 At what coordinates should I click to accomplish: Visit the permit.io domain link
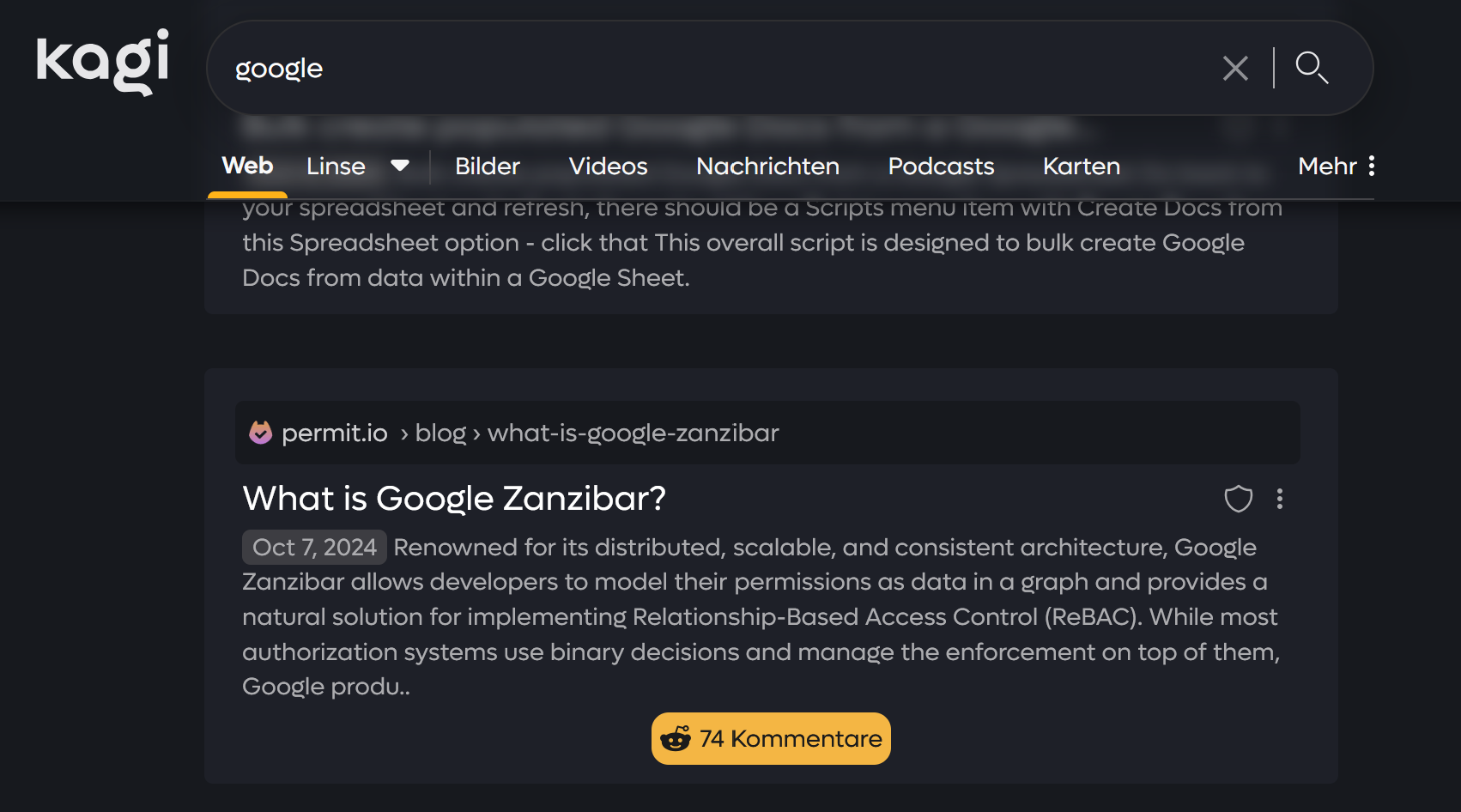click(335, 433)
